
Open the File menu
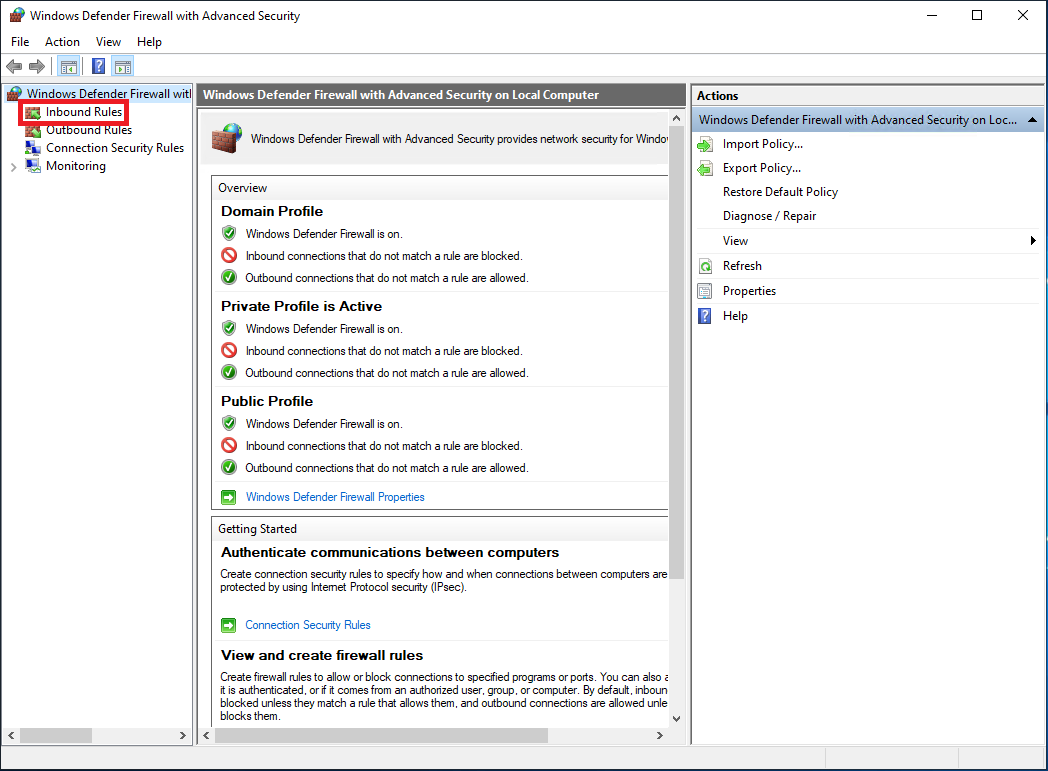pyautogui.click(x=20, y=42)
